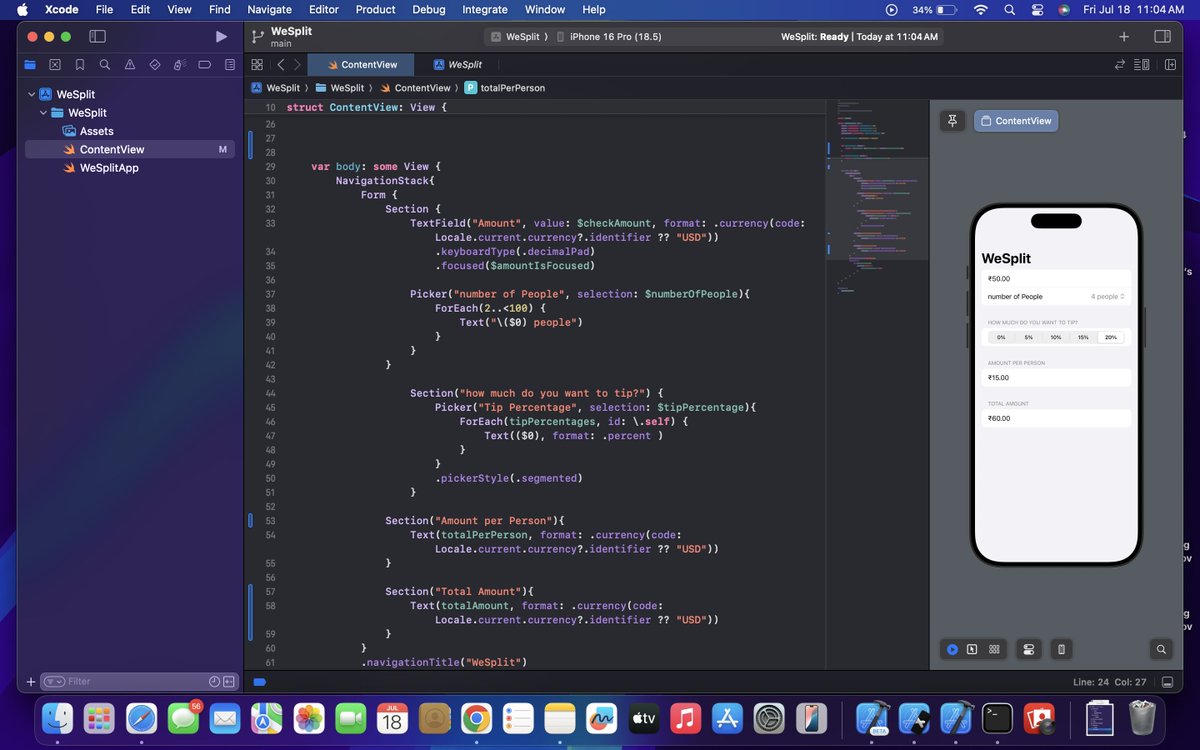The image size is (1200, 750).
Task: Toggle the debug area at bottom right
Action: pyautogui.click(x=1167, y=682)
